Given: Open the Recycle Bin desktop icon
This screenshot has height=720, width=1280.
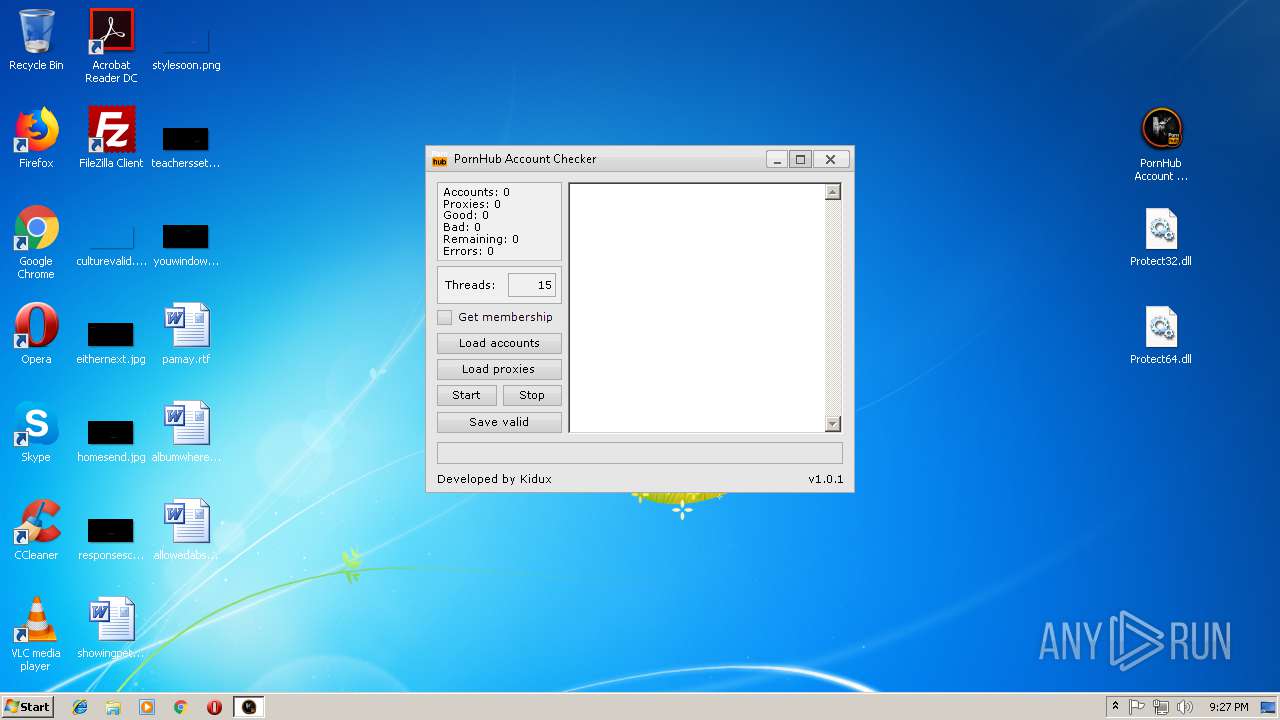Looking at the screenshot, I should pyautogui.click(x=36, y=41).
